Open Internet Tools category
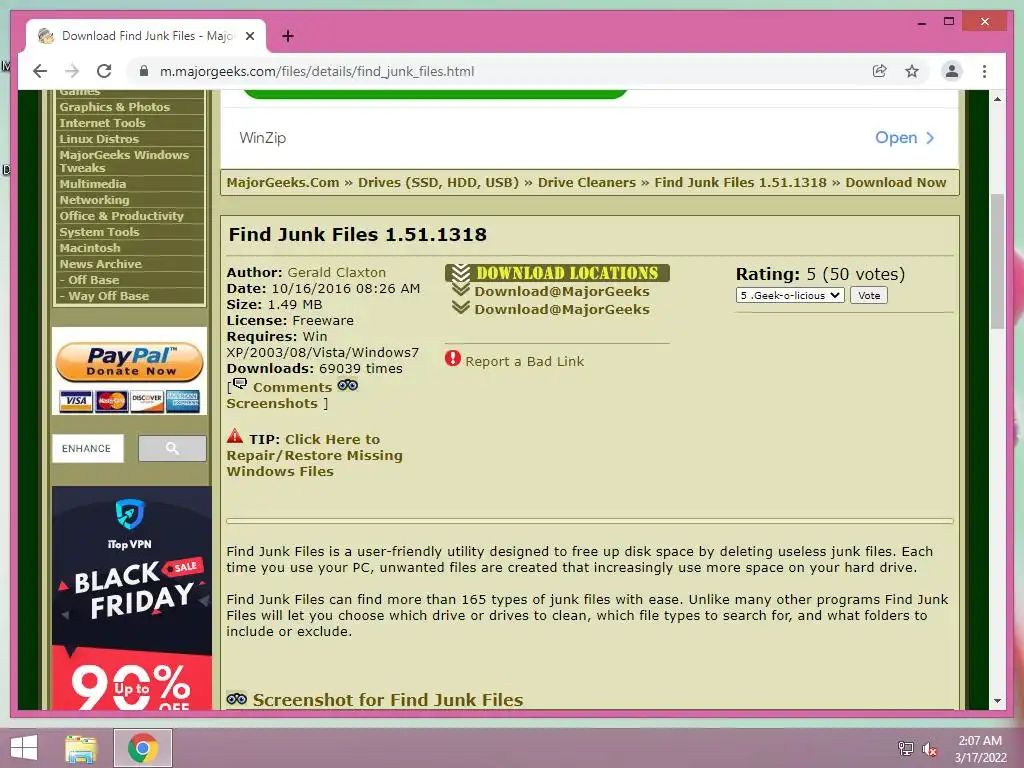 click(x=103, y=123)
